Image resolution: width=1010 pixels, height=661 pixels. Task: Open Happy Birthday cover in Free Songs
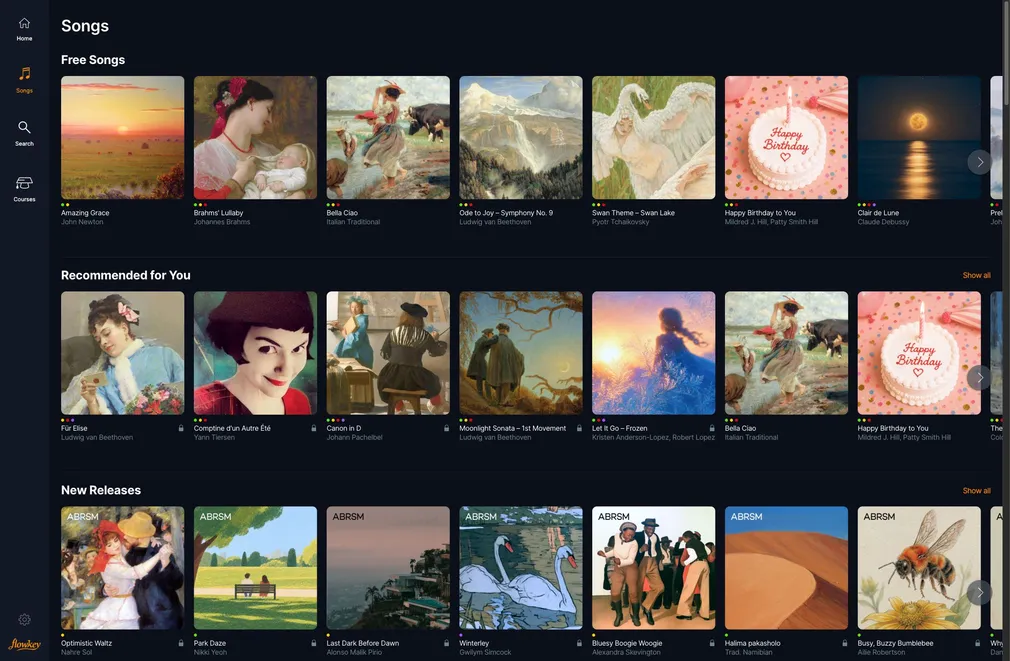click(x=786, y=137)
